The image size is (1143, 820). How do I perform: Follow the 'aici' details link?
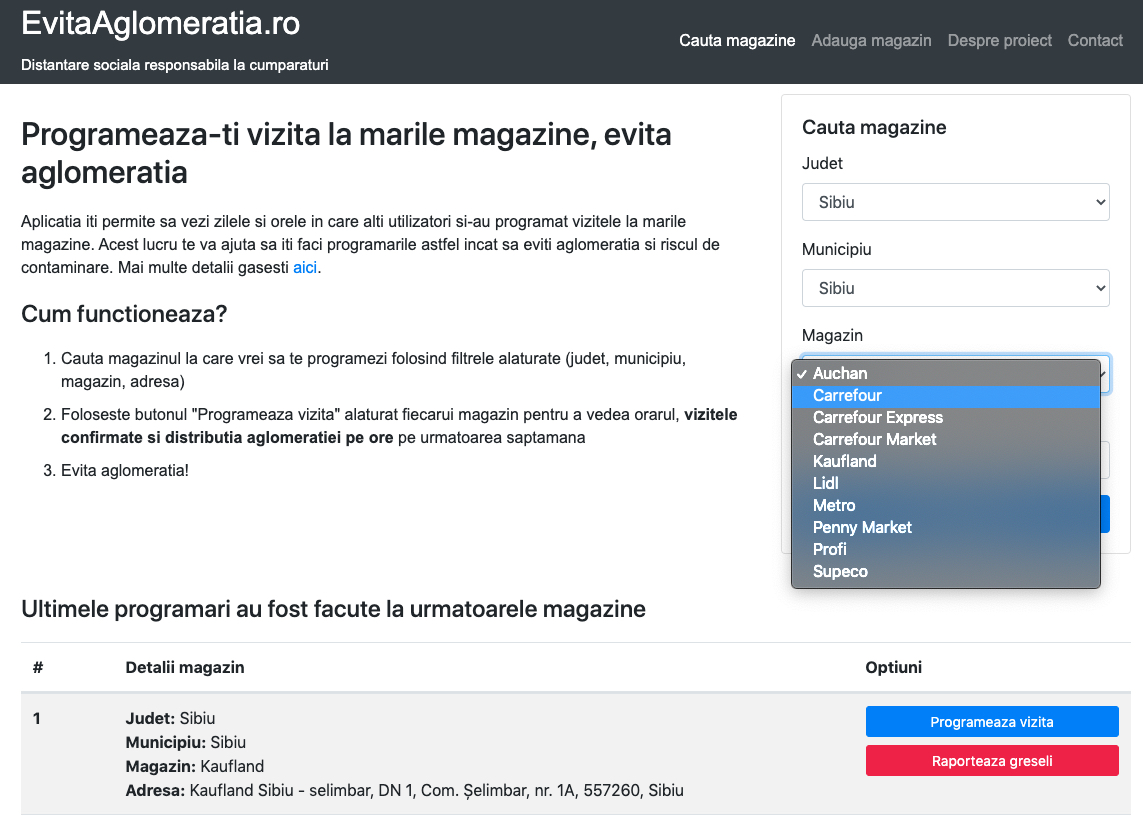point(305,268)
